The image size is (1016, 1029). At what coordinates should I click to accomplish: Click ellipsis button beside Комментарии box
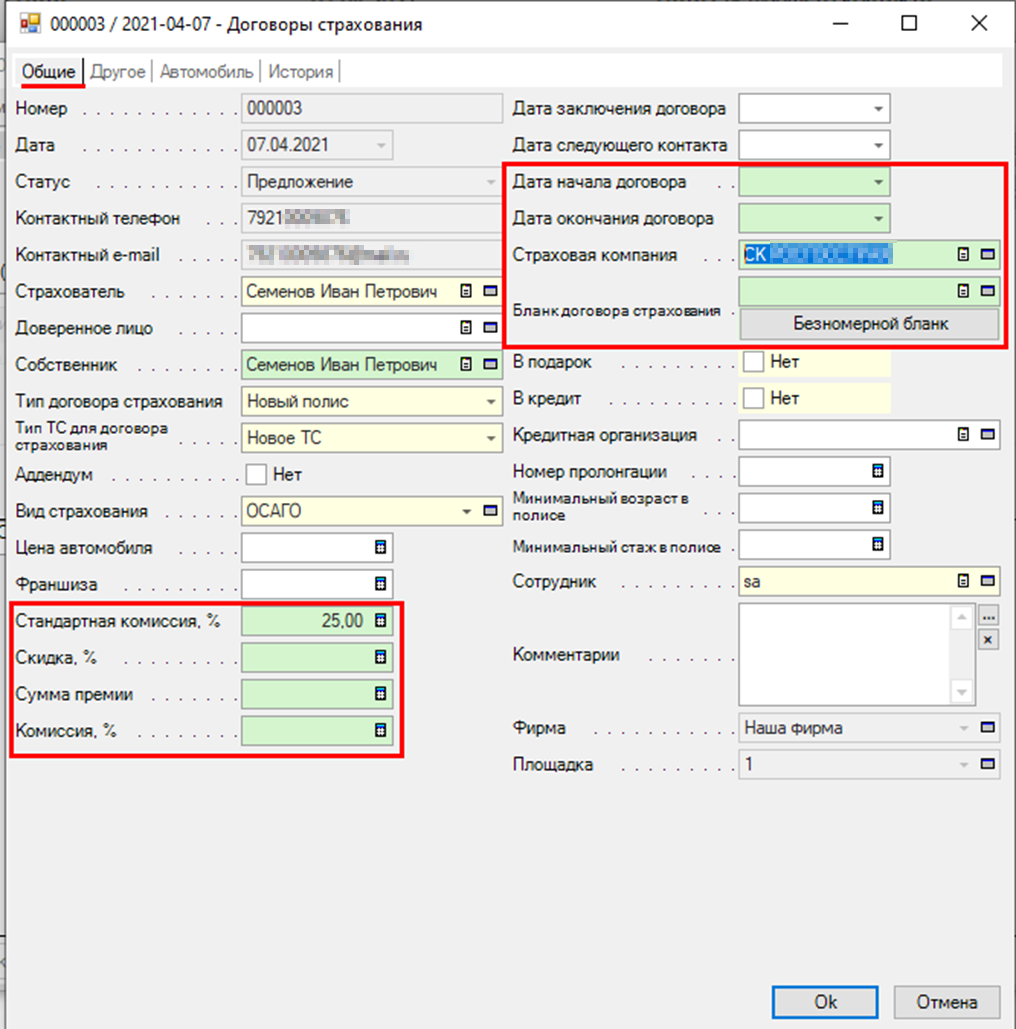tap(988, 615)
